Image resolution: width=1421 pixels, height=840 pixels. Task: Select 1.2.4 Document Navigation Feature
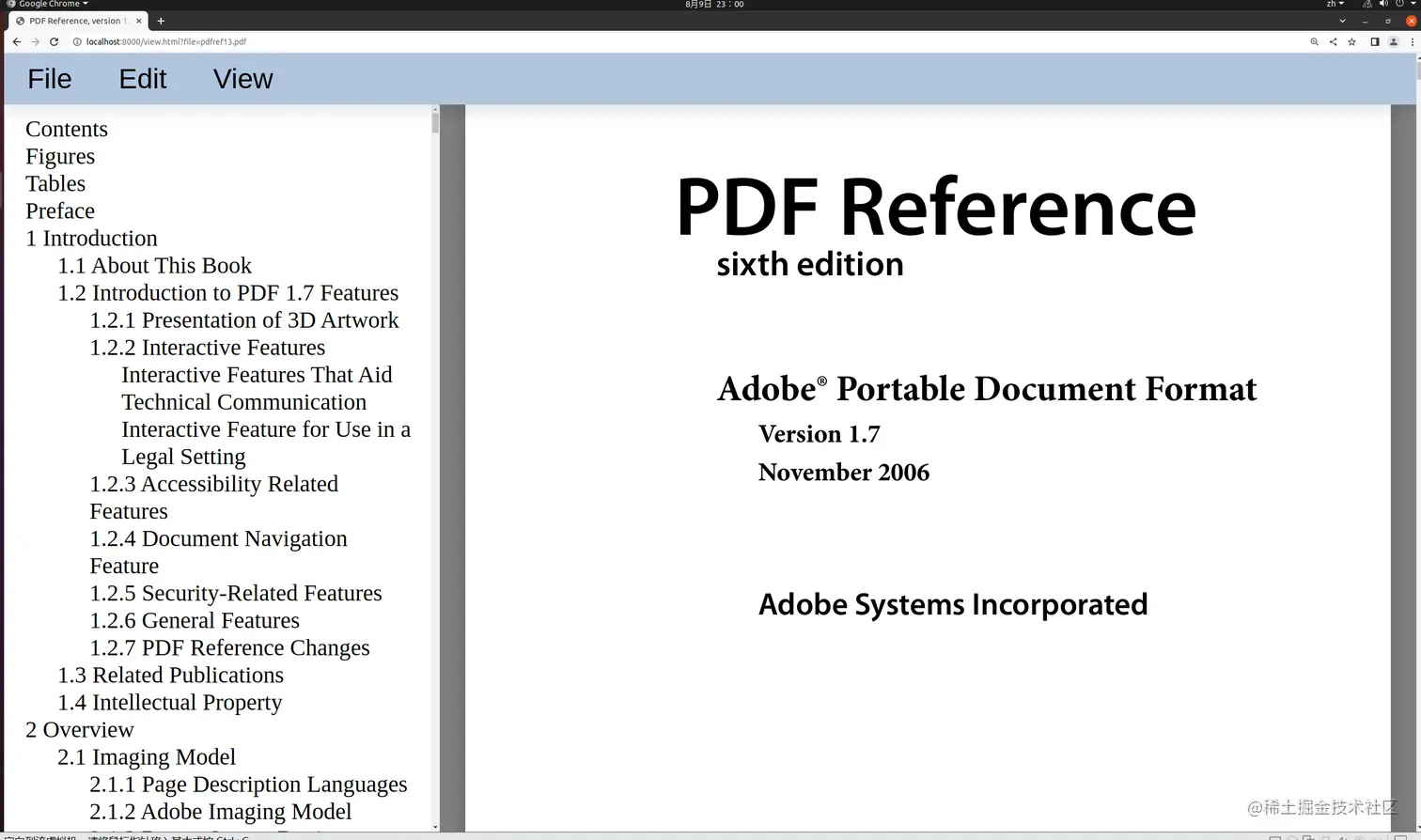click(219, 552)
